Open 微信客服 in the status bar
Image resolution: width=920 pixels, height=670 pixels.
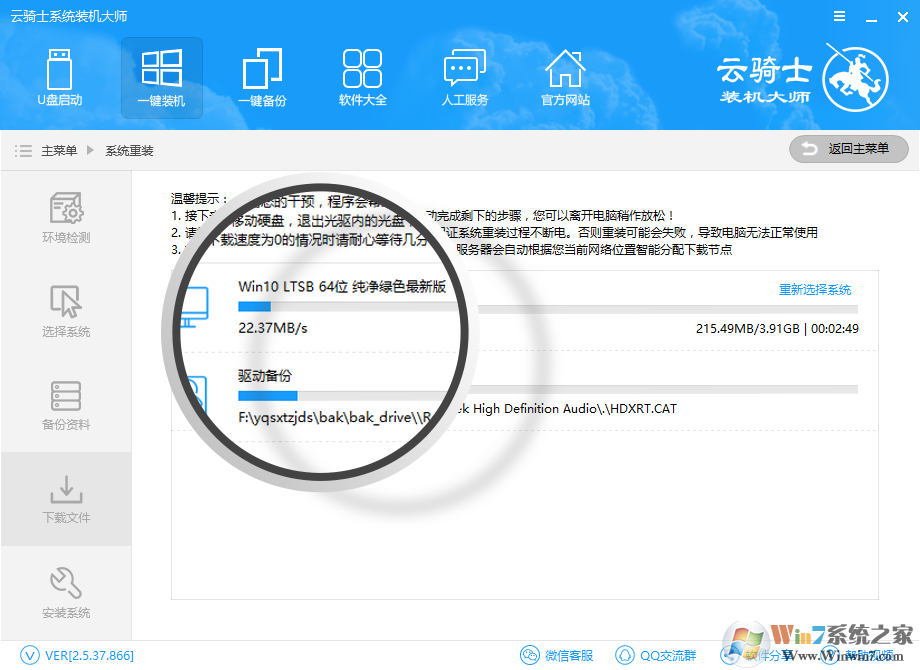point(557,655)
